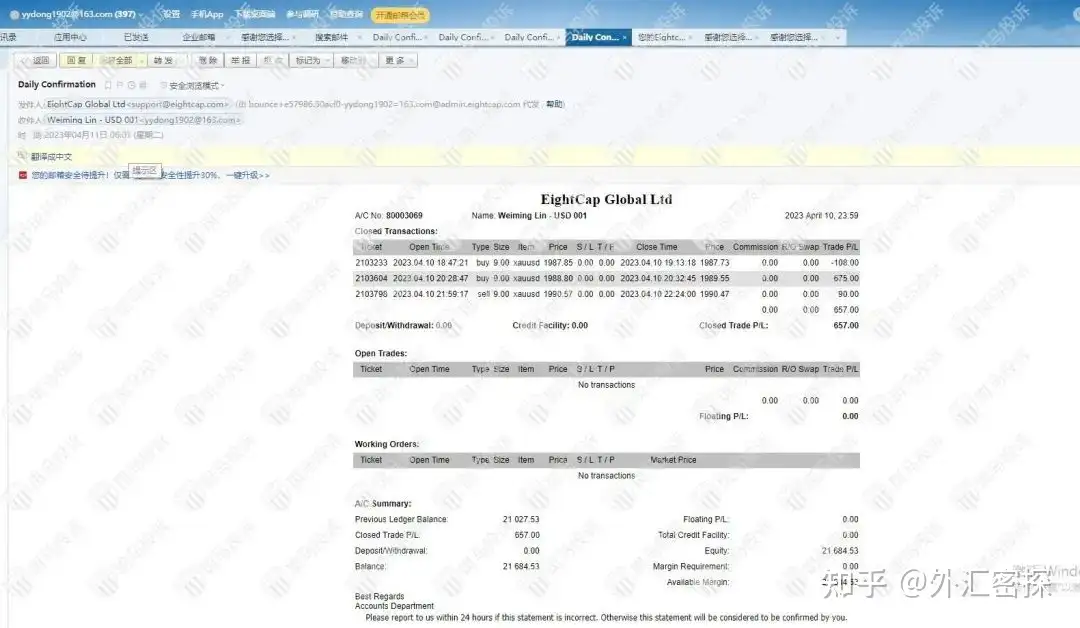1080x628 pixels.
Task: Click trade P/L value -108.00
Action: point(844,263)
